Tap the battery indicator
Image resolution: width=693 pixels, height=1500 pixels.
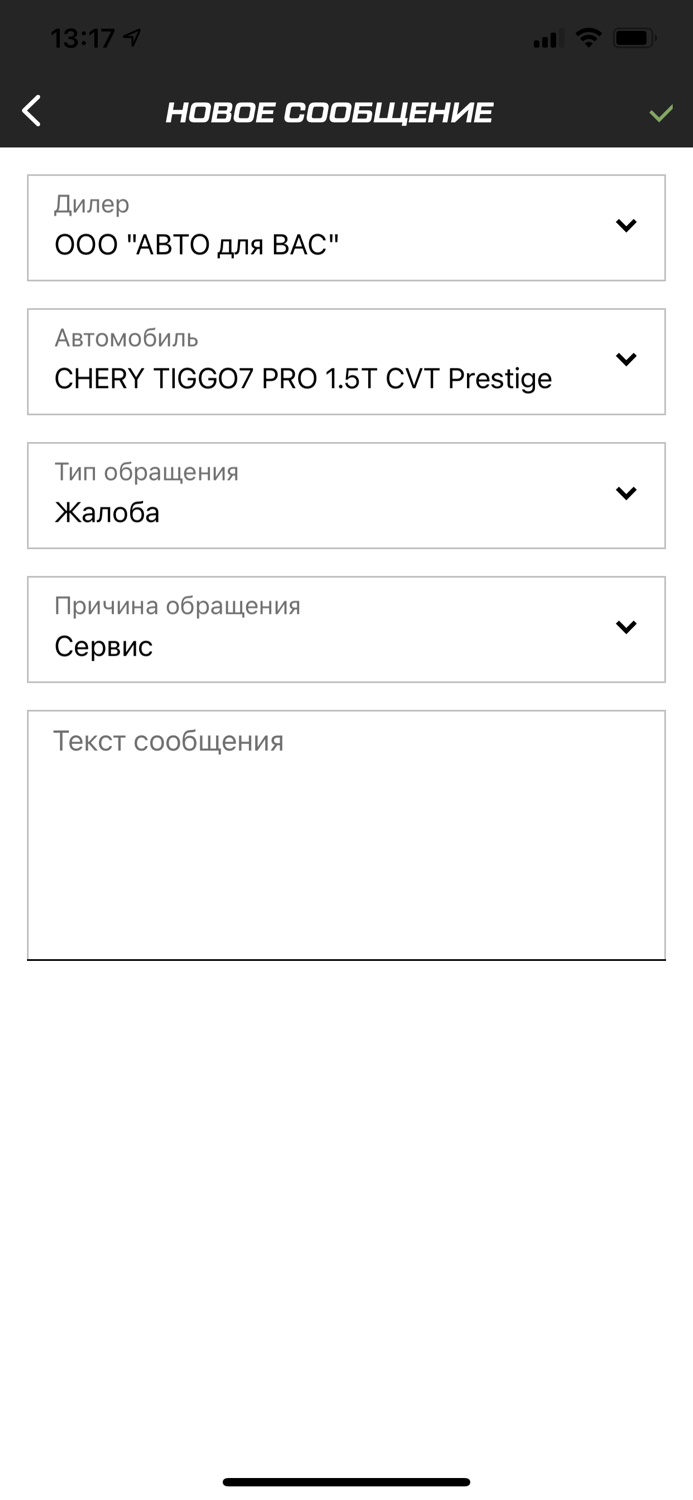coord(633,38)
